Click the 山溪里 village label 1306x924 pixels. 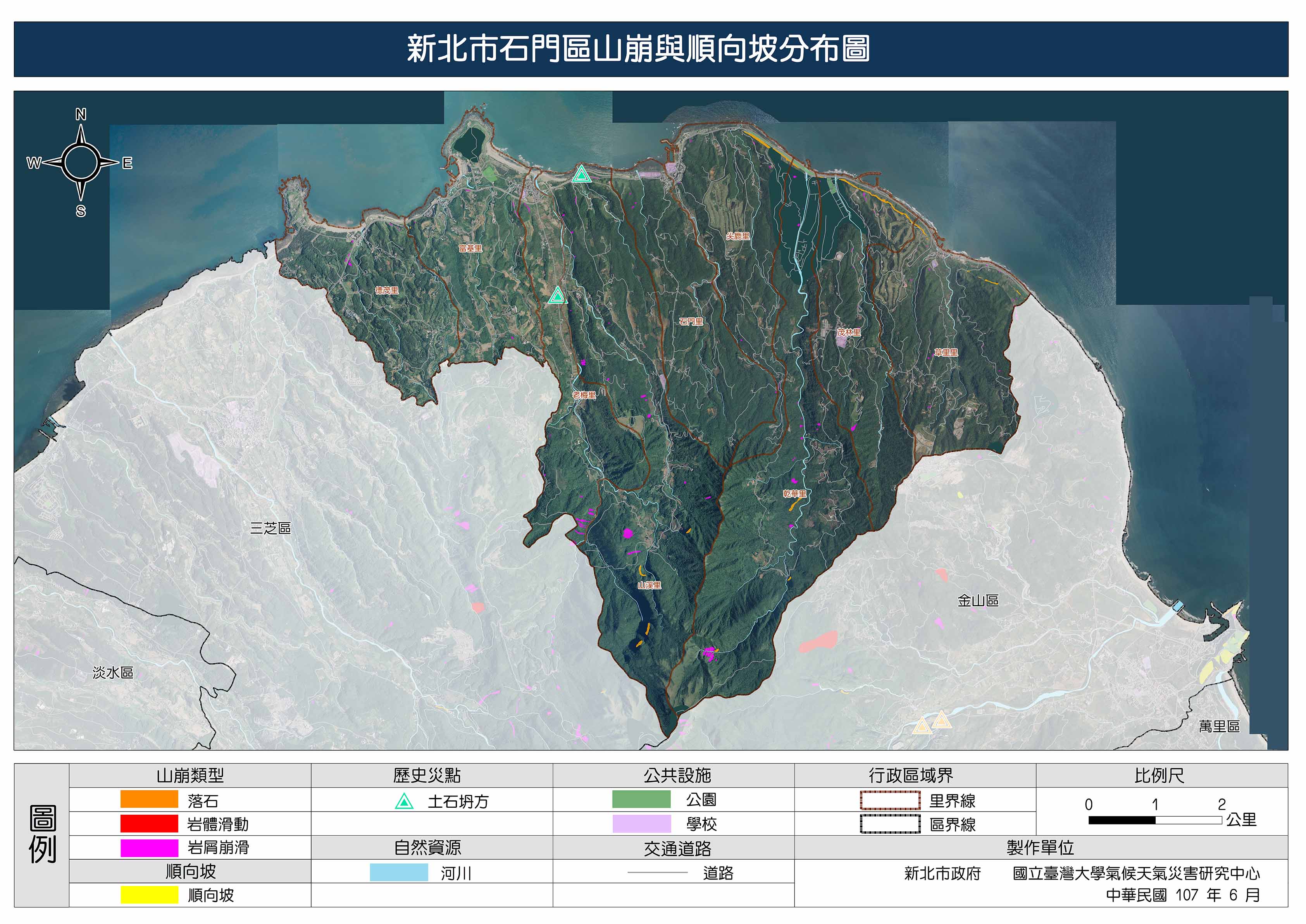click(649, 585)
